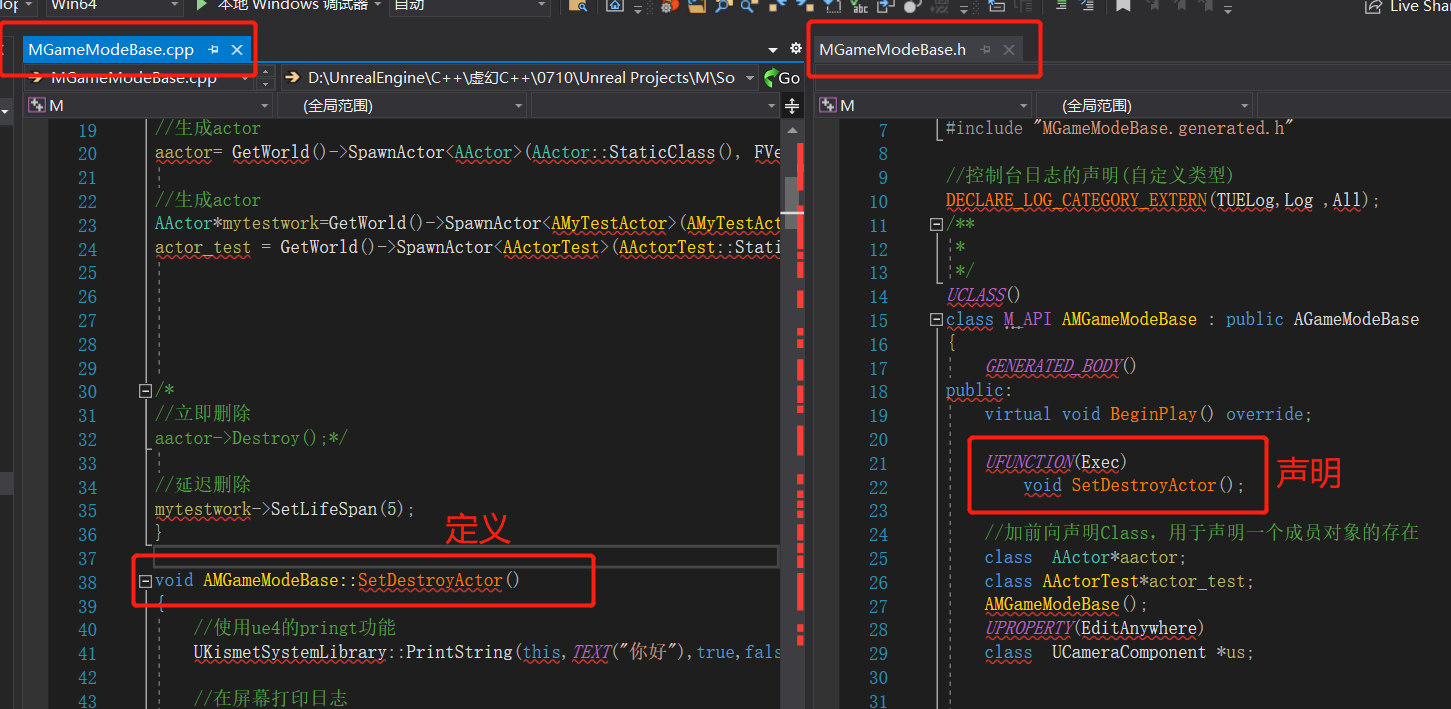Click "void AMGameModeBase::SetDestroyActor()" definition

(x=337, y=581)
